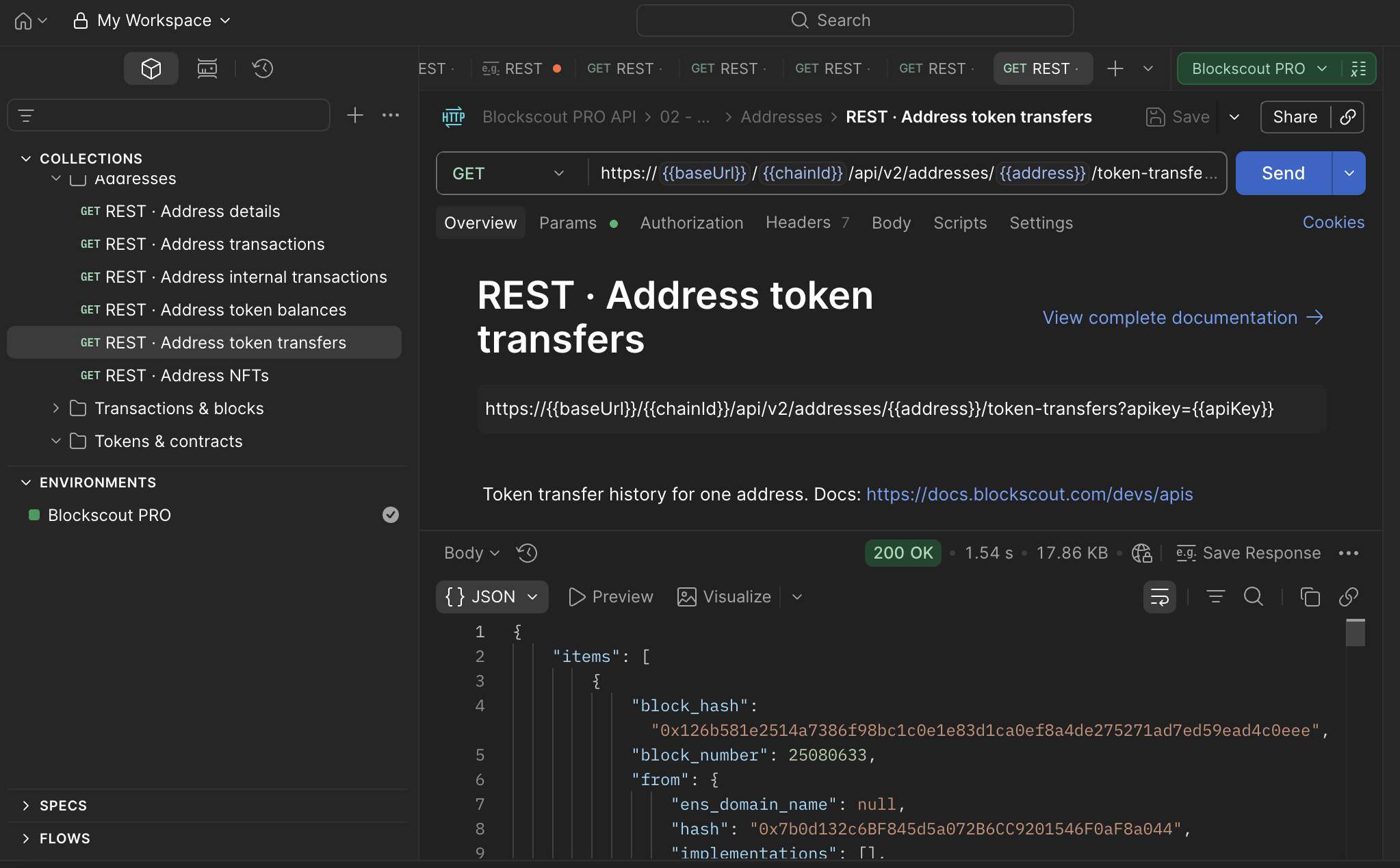Click the Send button
Screen dimensions: 1400x868
point(1284,173)
